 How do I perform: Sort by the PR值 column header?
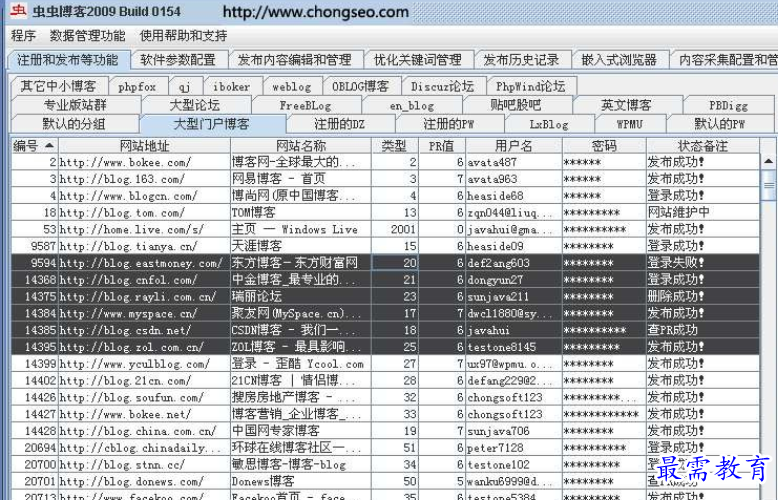pyautogui.click(x=442, y=146)
